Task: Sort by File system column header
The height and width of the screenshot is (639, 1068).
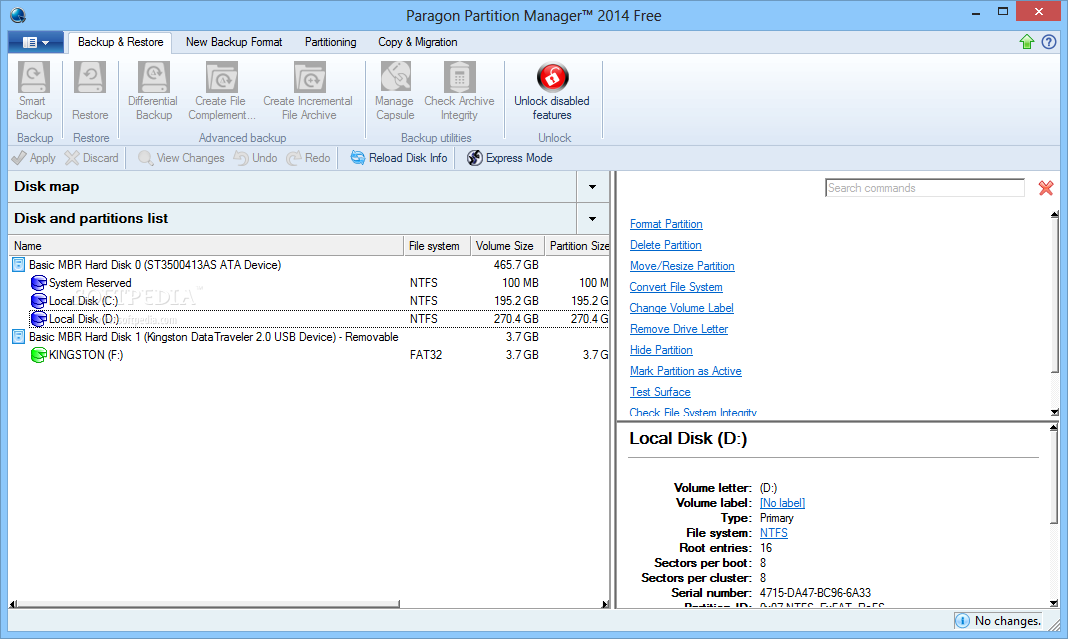Action: 437,246
